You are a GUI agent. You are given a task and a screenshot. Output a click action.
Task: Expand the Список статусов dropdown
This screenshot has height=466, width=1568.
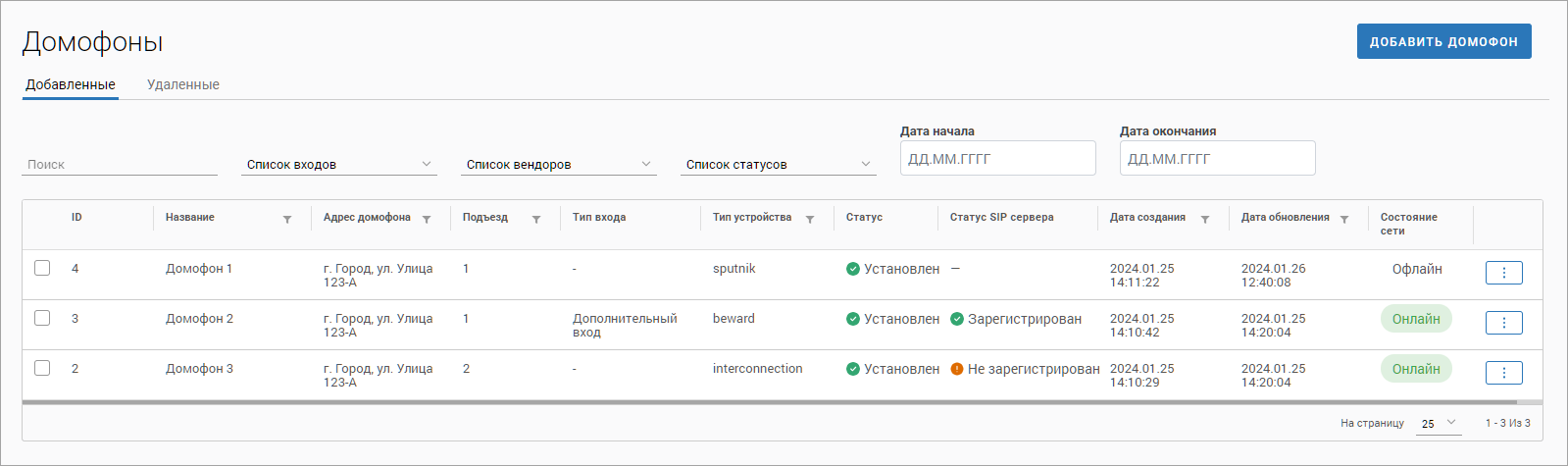click(779, 164)
